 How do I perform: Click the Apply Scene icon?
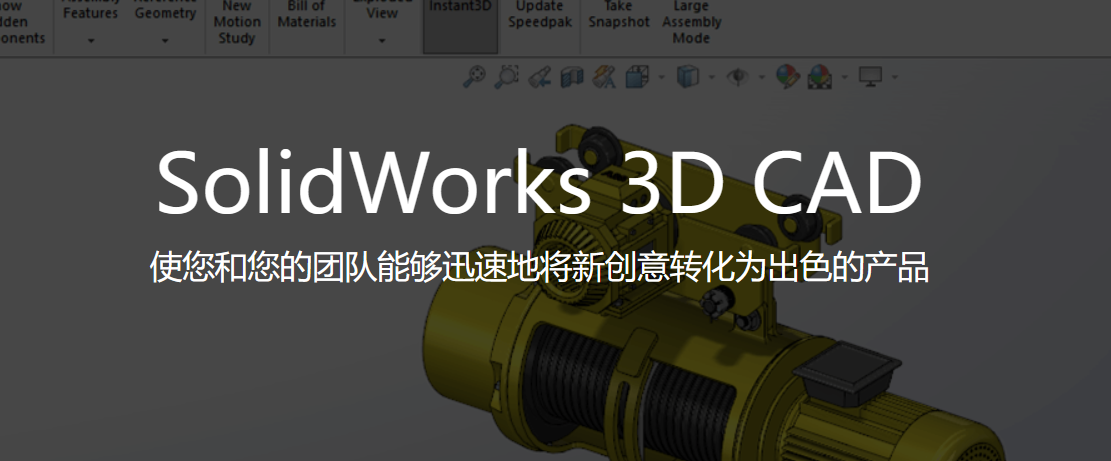coord(820,76)
